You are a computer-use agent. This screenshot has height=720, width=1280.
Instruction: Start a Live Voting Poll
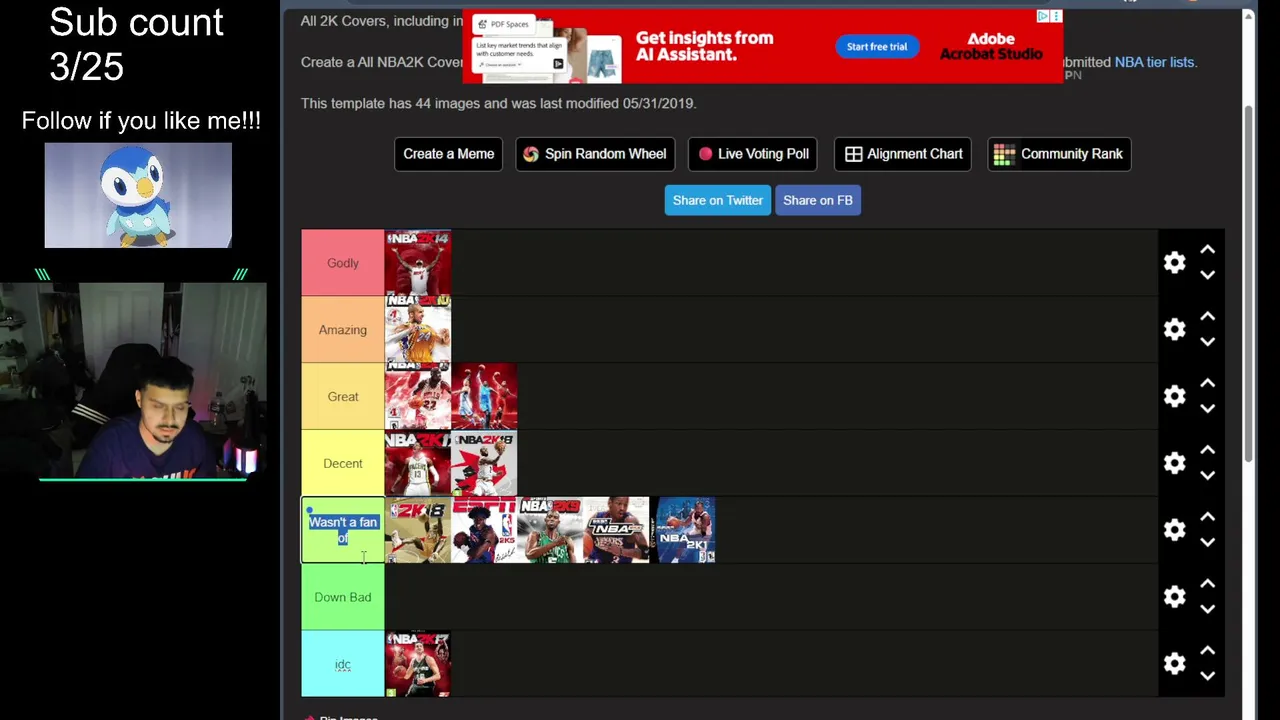pos(754,154)
